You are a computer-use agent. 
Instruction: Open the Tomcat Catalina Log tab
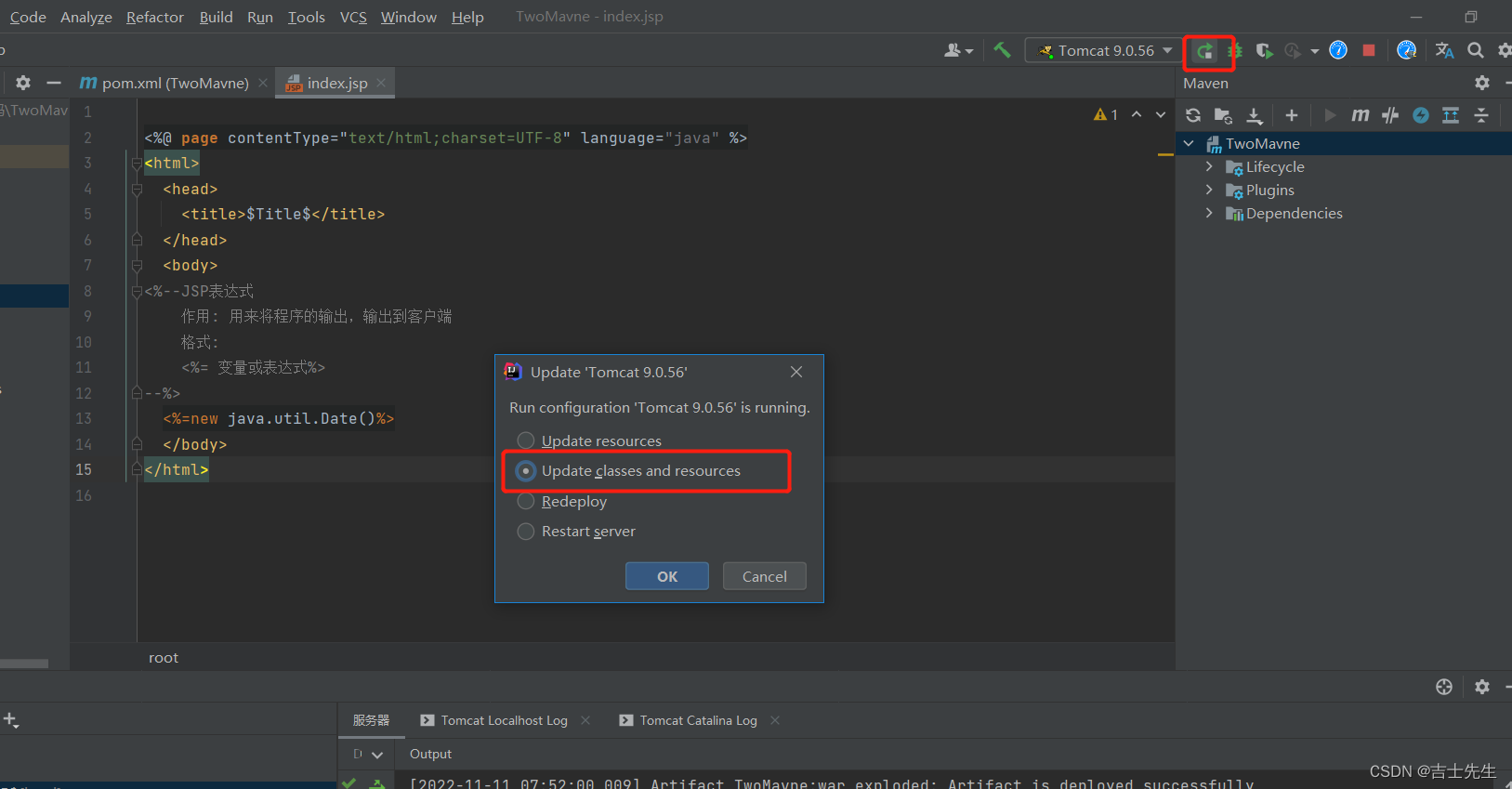pos(689,720)
